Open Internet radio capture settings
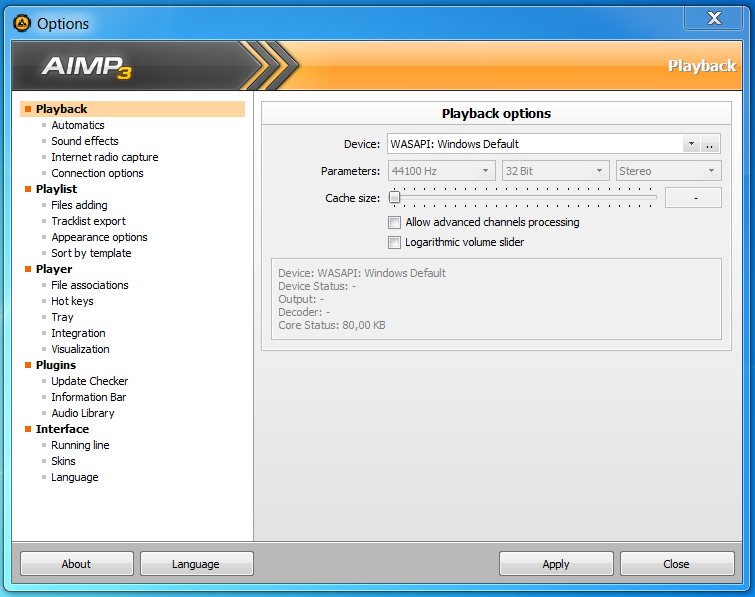 tap(104, 157)
